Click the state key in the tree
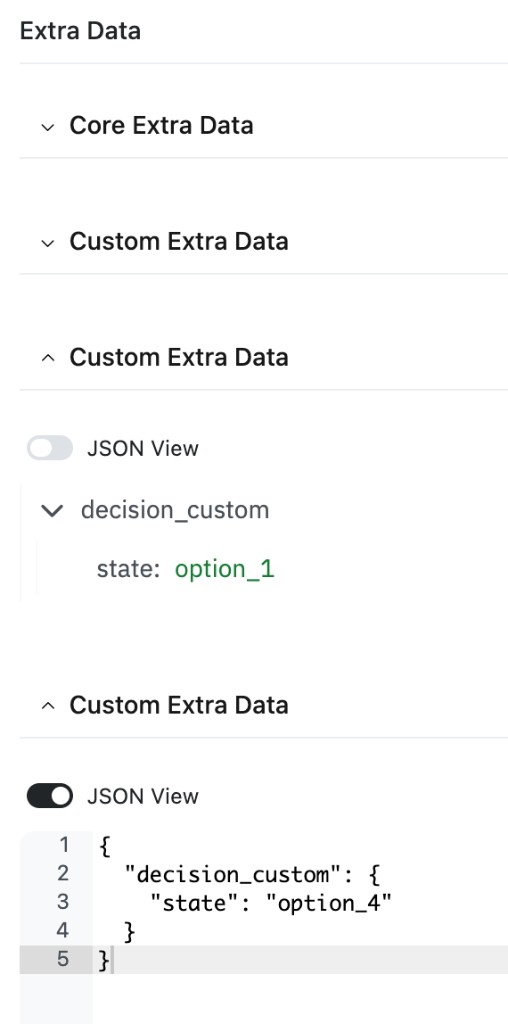The width and height of the screenshot is (508, 1024). coord(128,569)
